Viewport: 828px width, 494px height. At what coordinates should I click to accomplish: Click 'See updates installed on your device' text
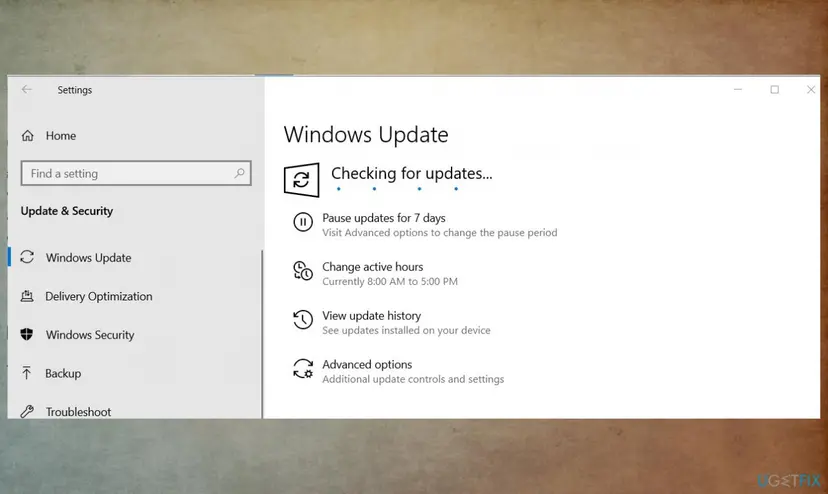tap(407, 330)
